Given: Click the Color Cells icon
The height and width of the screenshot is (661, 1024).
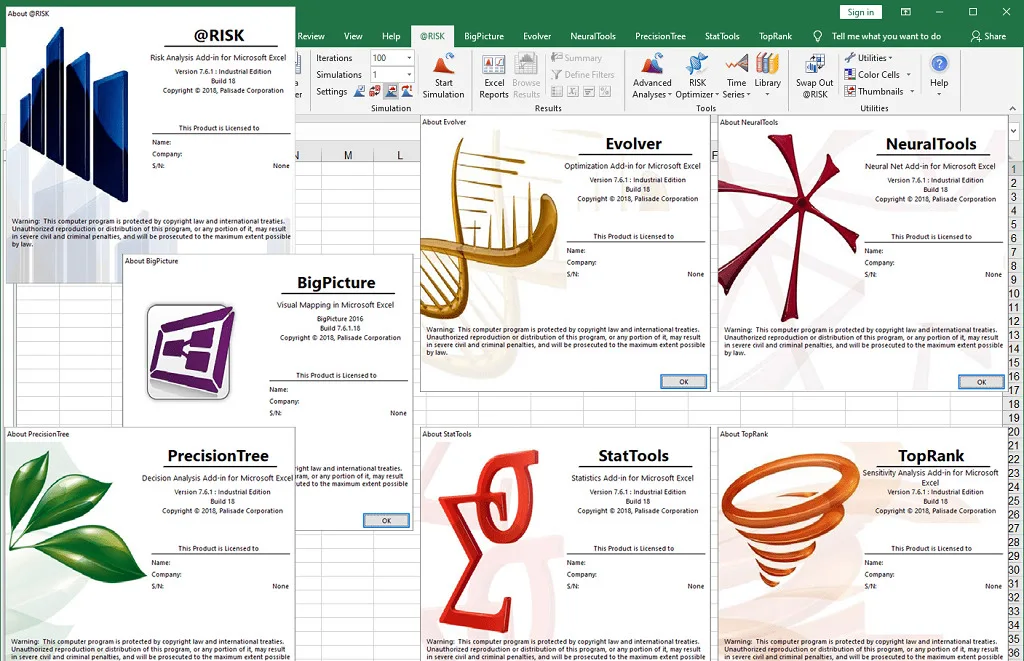Looking at the screenshot, I should 850,74.
